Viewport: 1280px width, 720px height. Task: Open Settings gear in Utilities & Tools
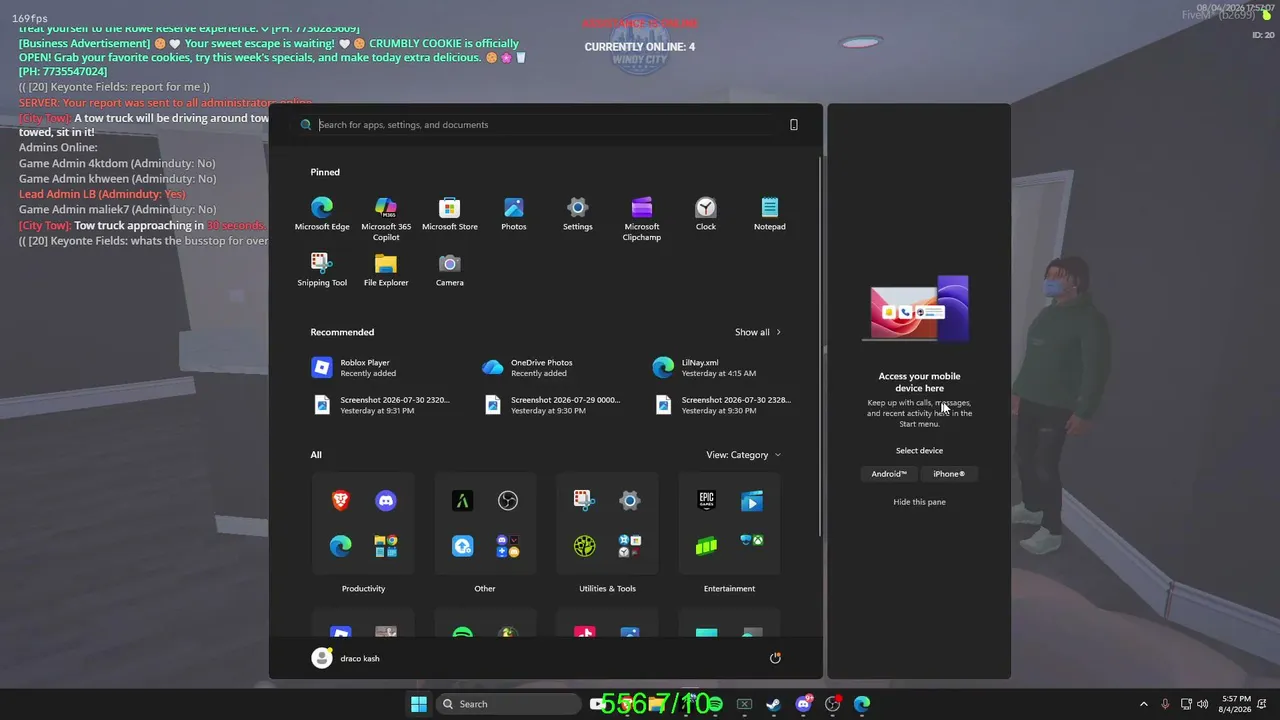pos(629,501)
